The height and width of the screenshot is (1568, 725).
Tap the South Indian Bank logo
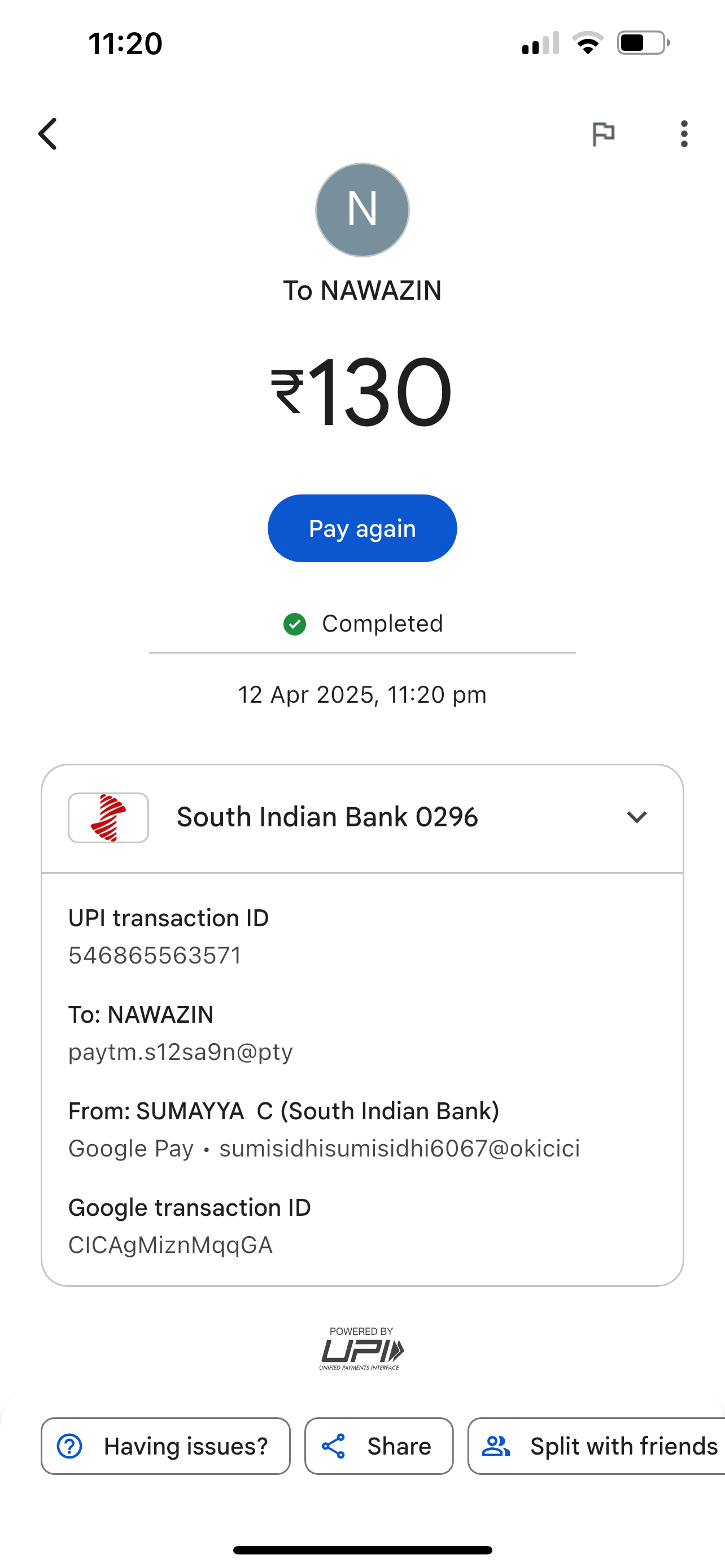point(108,817)
